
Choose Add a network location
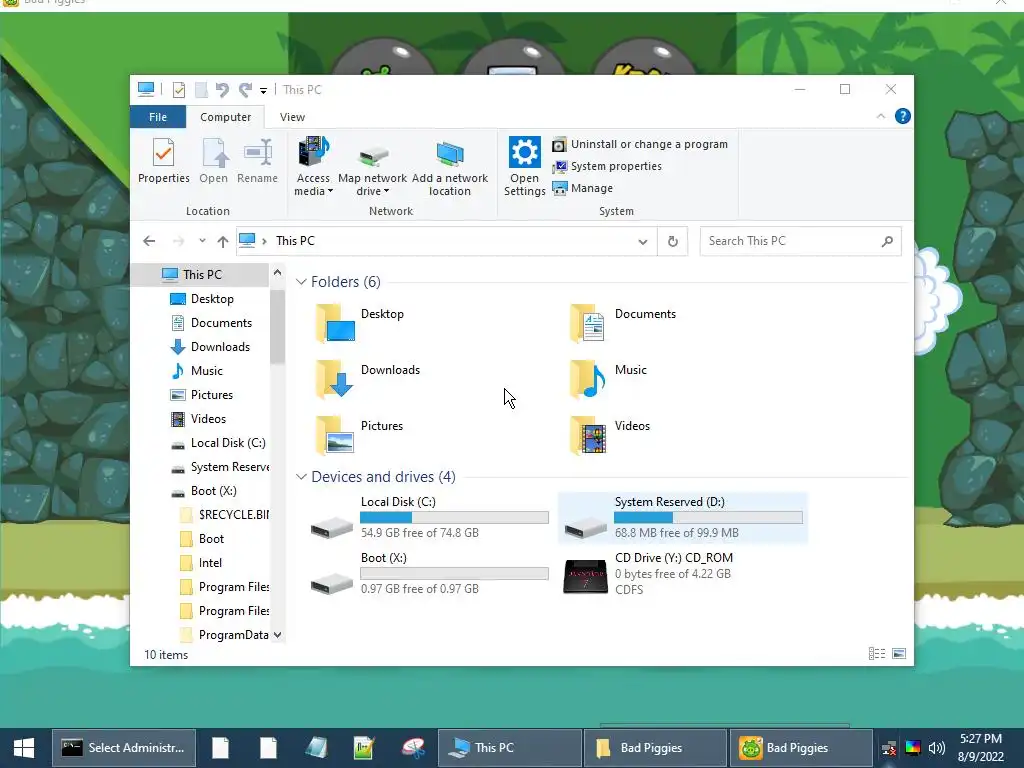point(449,167)
